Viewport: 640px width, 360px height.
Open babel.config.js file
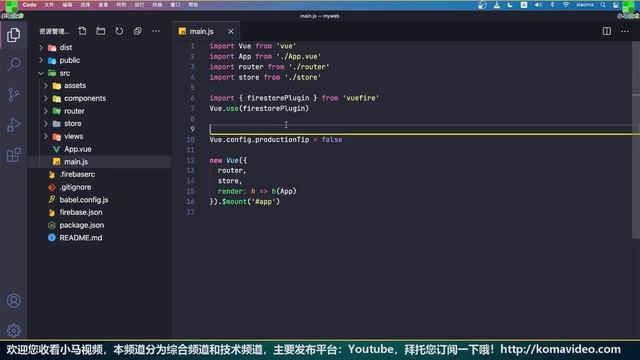click(84, 200)
